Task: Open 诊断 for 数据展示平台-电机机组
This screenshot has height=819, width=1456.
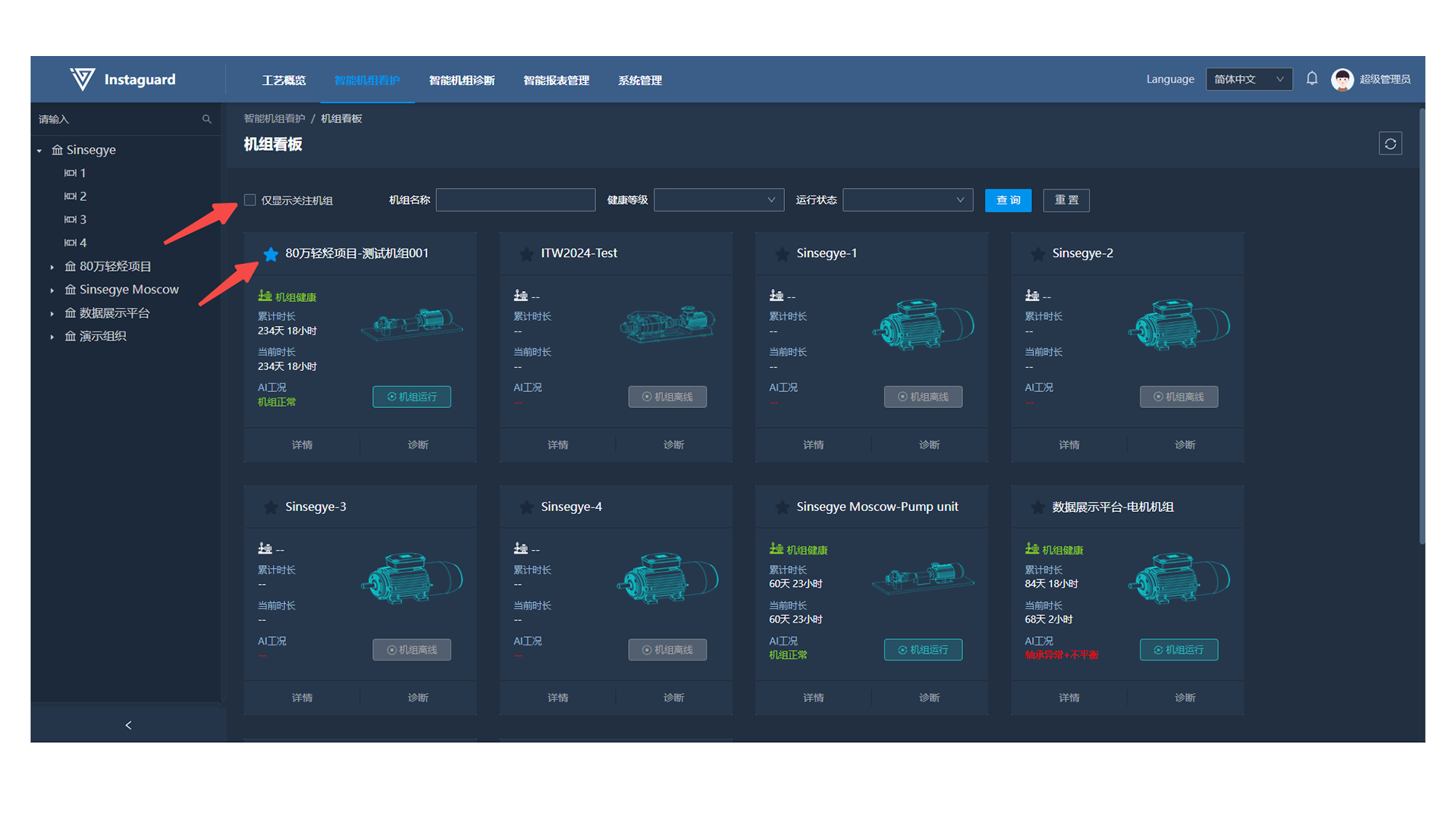Action: click(x=1185, y=698)
